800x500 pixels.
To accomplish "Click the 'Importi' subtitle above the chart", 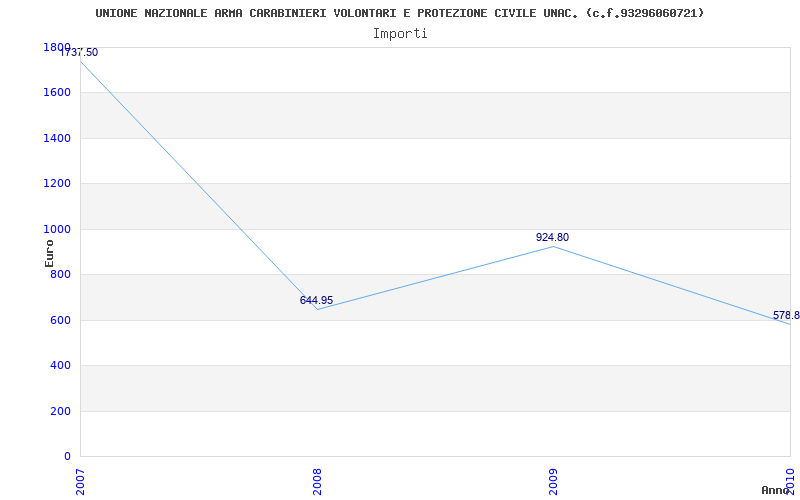I will pos(400,33).
